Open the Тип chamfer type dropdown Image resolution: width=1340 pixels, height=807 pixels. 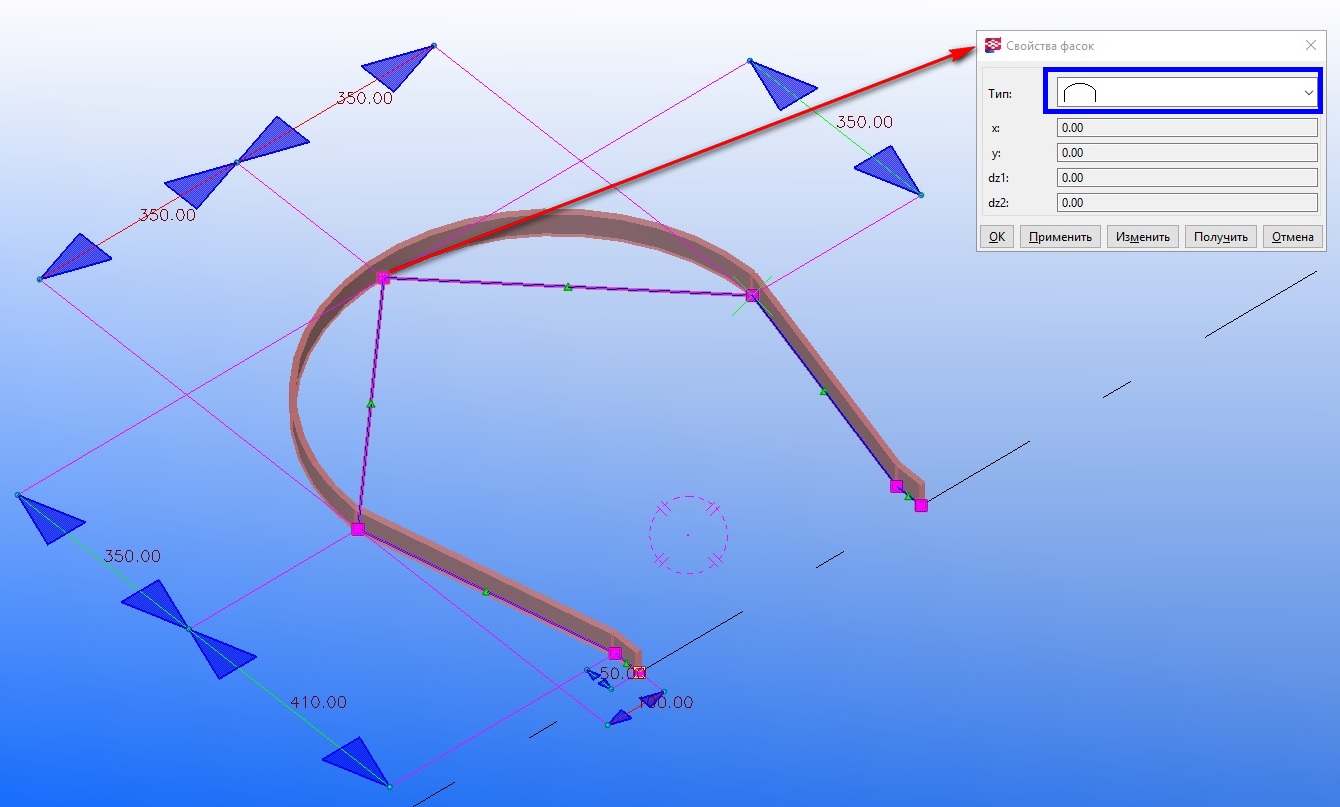click(x=1187, y=93)
